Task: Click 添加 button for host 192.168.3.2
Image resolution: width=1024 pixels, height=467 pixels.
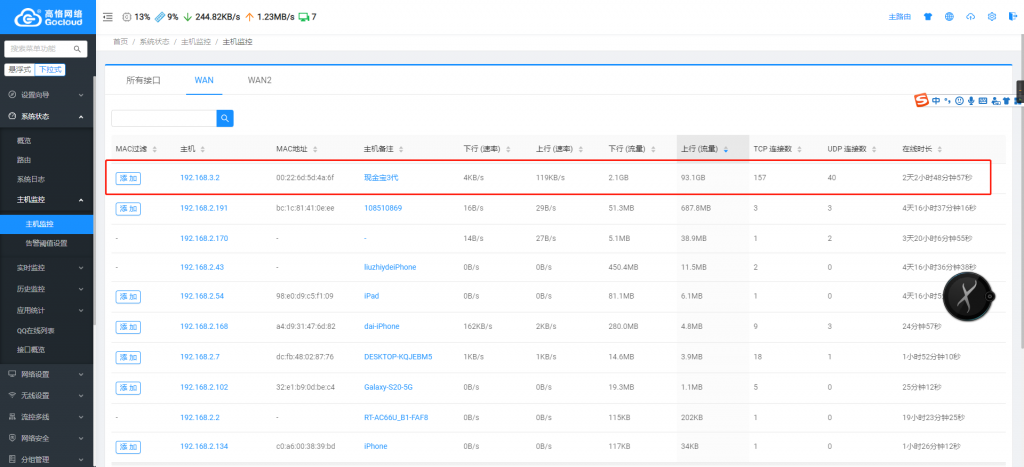Action: (x=128, y=178)
